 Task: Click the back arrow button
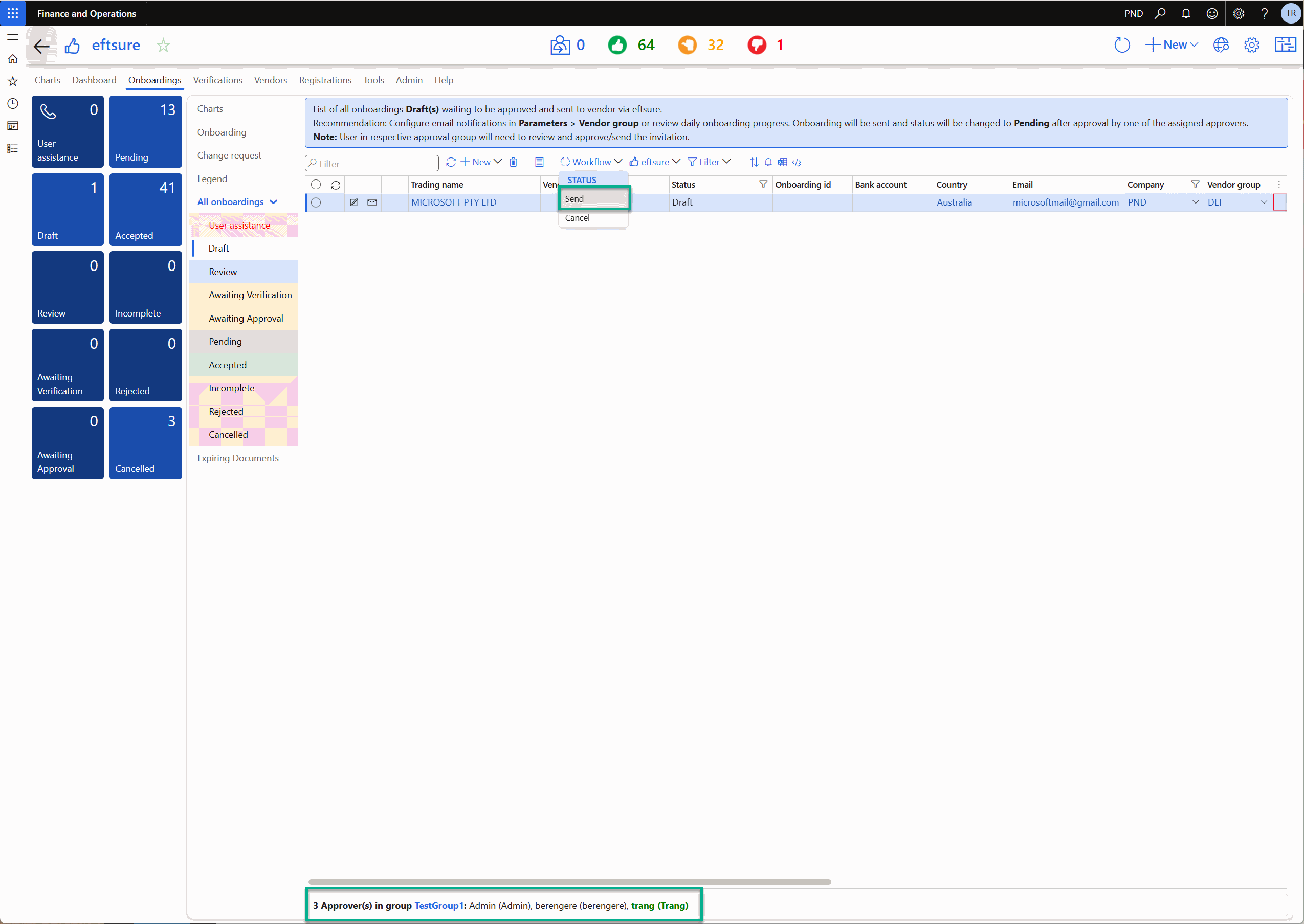41,46
